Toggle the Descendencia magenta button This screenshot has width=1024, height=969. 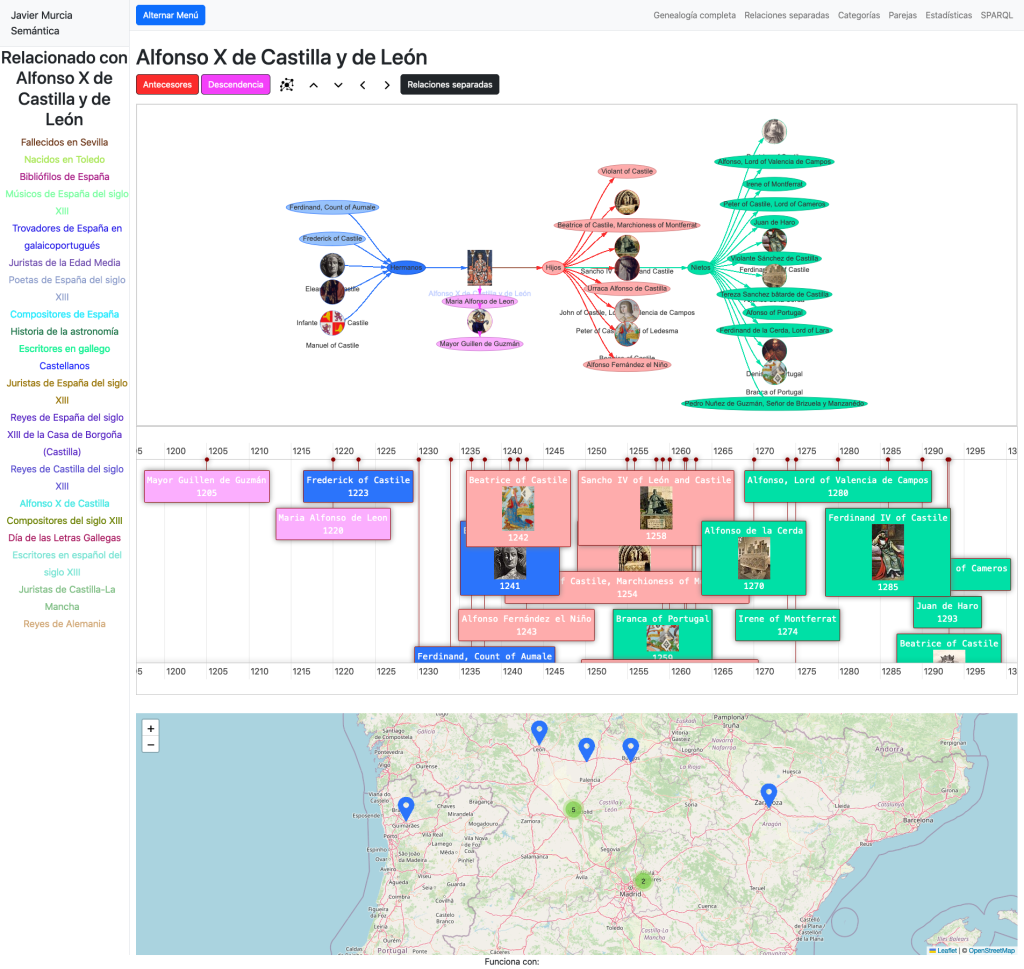[235, 85]
